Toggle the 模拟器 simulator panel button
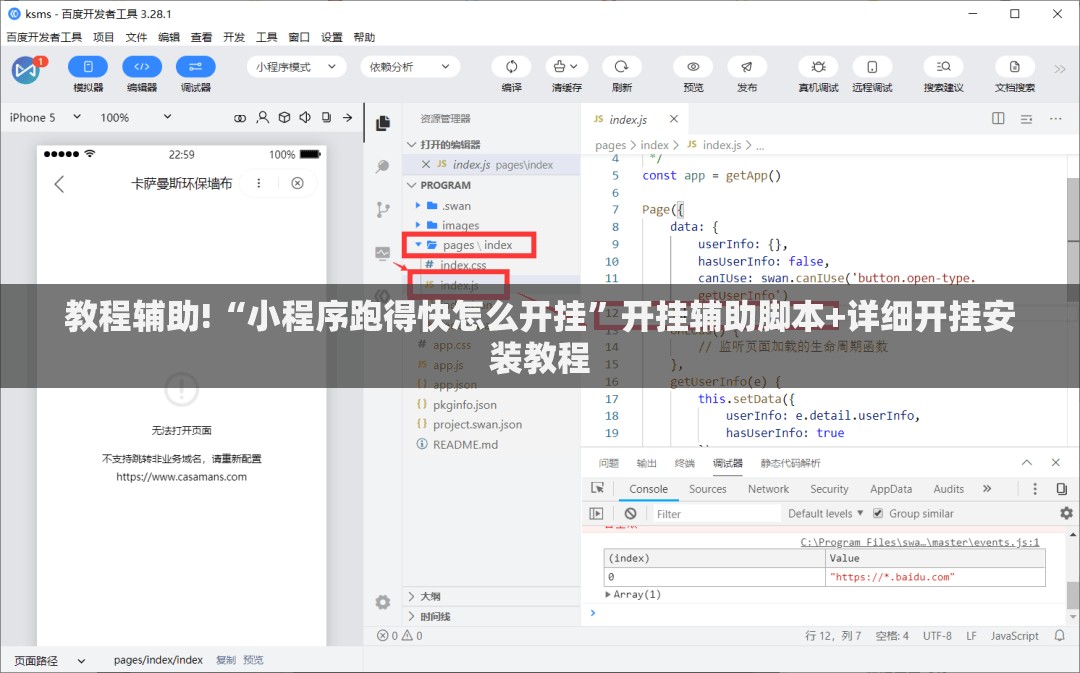This screenshot has height=673, width=1080. (87, 67)
